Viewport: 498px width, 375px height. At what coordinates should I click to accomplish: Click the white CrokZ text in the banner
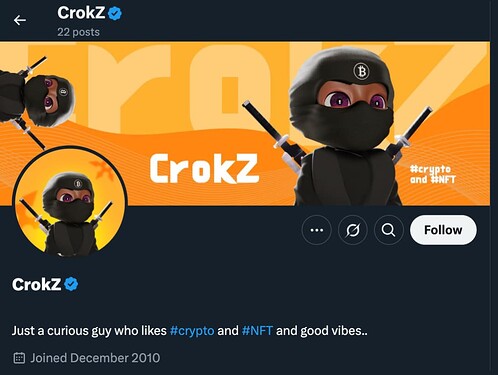point(204,168)
